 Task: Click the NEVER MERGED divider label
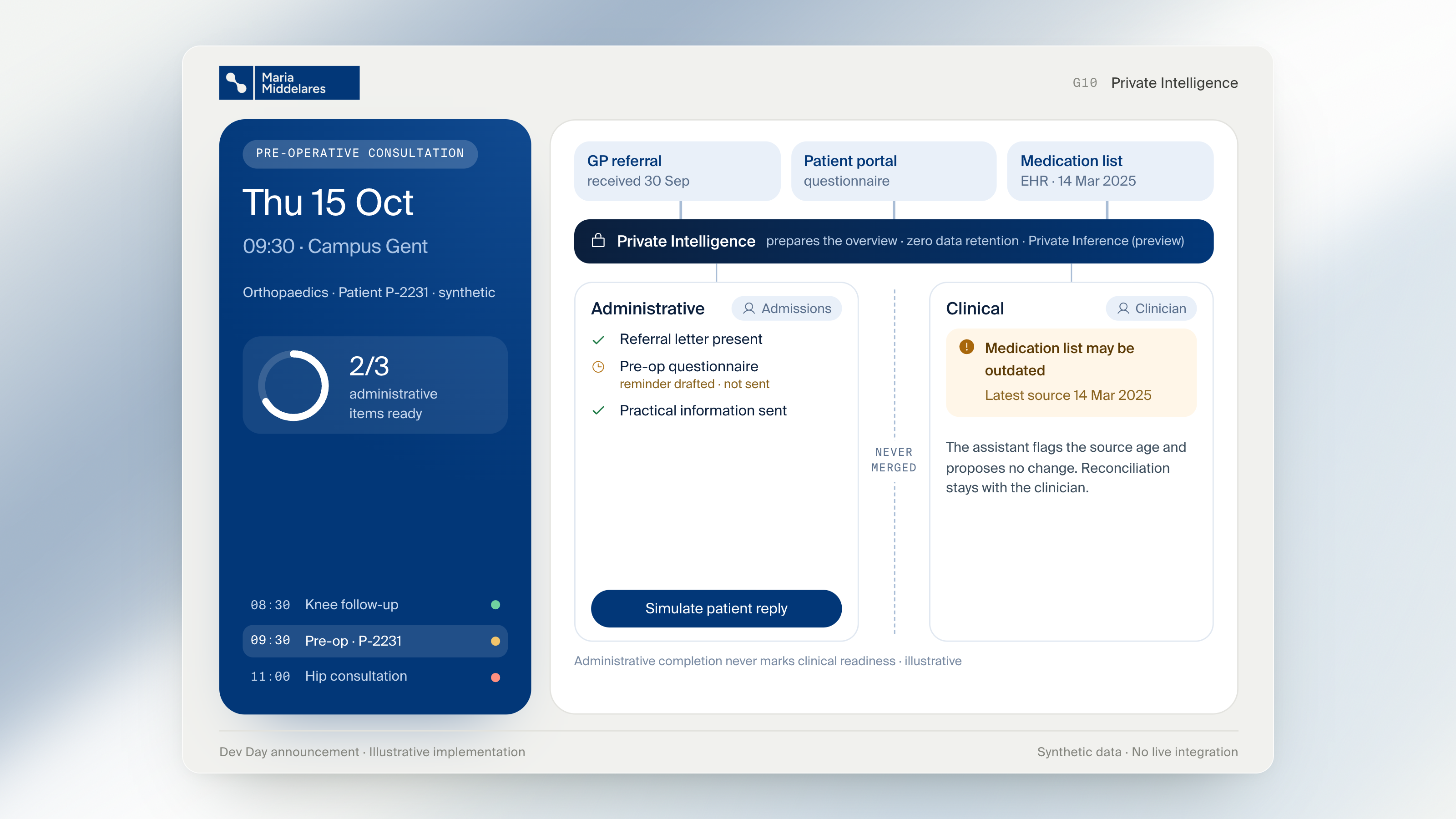pyautogui.click(x=894, y=460)
